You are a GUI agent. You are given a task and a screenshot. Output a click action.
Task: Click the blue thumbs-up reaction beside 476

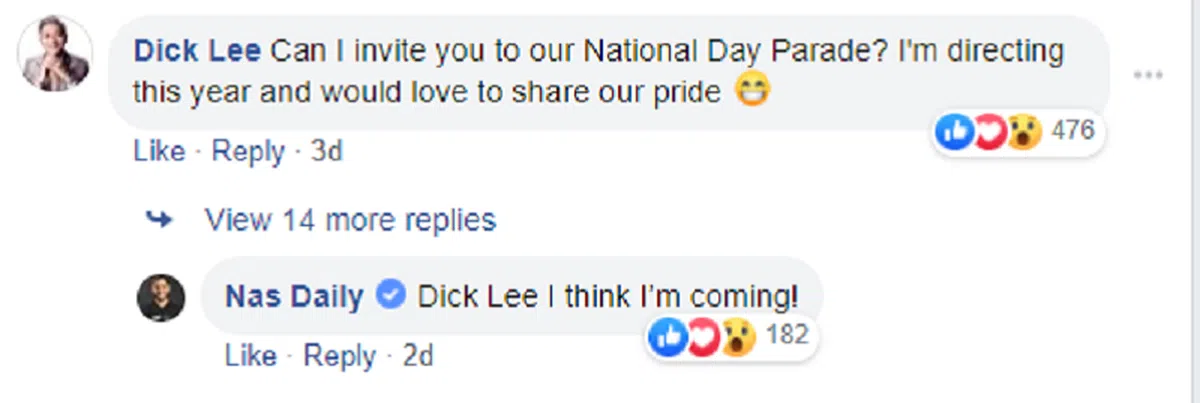955,131
